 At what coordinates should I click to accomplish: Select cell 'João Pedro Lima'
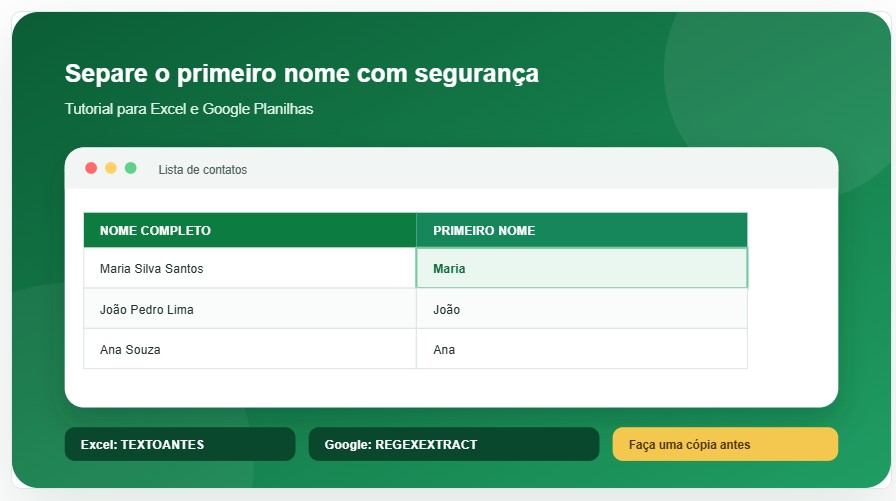[250, 308]
